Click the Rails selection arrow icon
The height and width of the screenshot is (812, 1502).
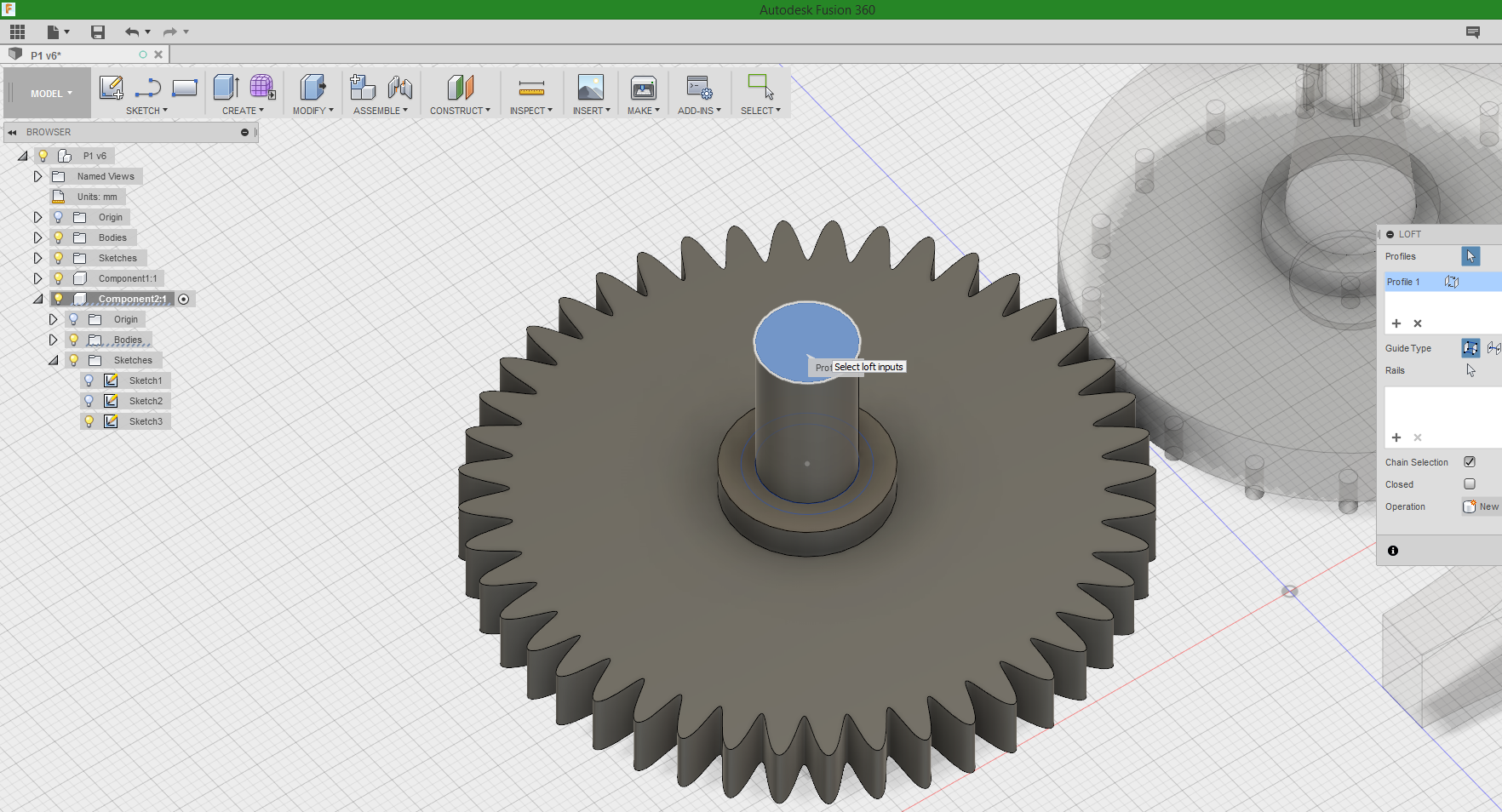coord(1470,370)
